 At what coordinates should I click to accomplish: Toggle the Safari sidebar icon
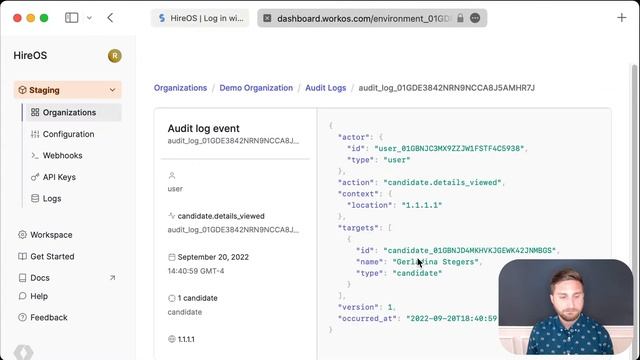[x=71, y=18]
